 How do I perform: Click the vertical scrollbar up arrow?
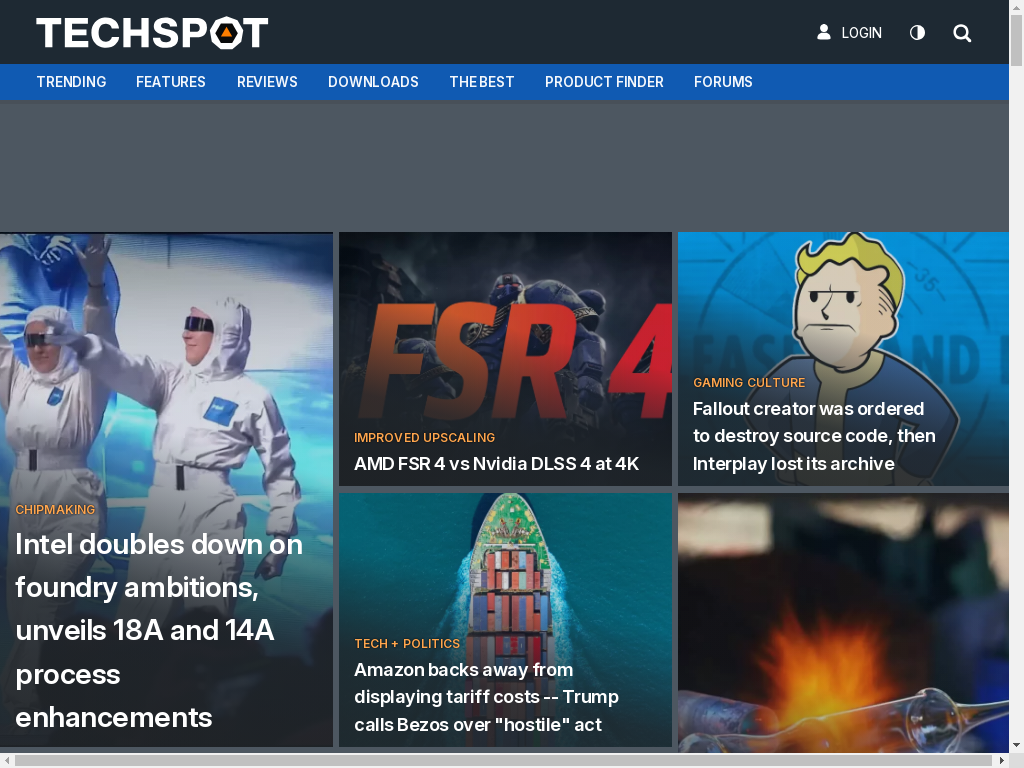[1016, 6]
